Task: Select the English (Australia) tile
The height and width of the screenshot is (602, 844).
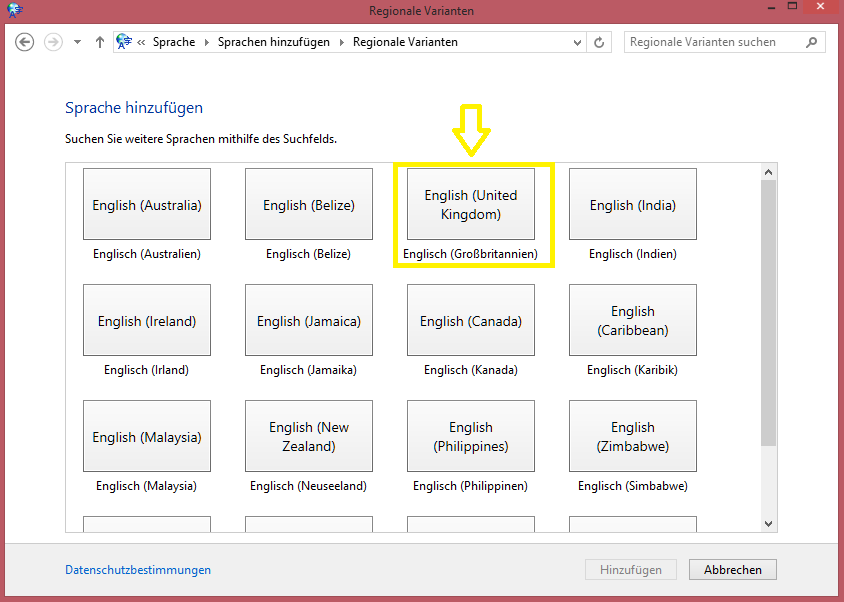Action: [147, 204]
